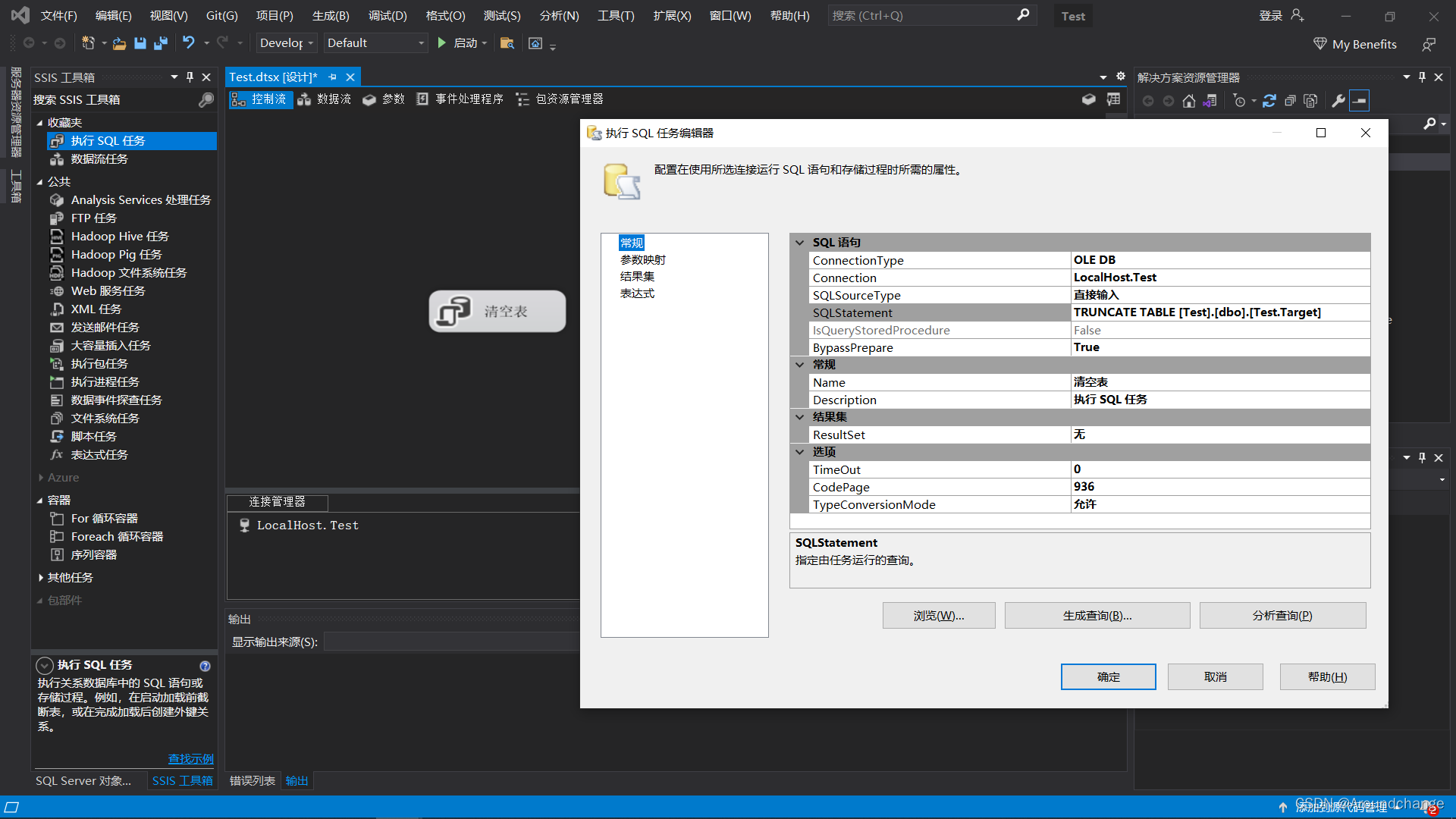Switch to the 数据流 designer tab
The width and height of the screenshot is (1456, 819).
325,99
